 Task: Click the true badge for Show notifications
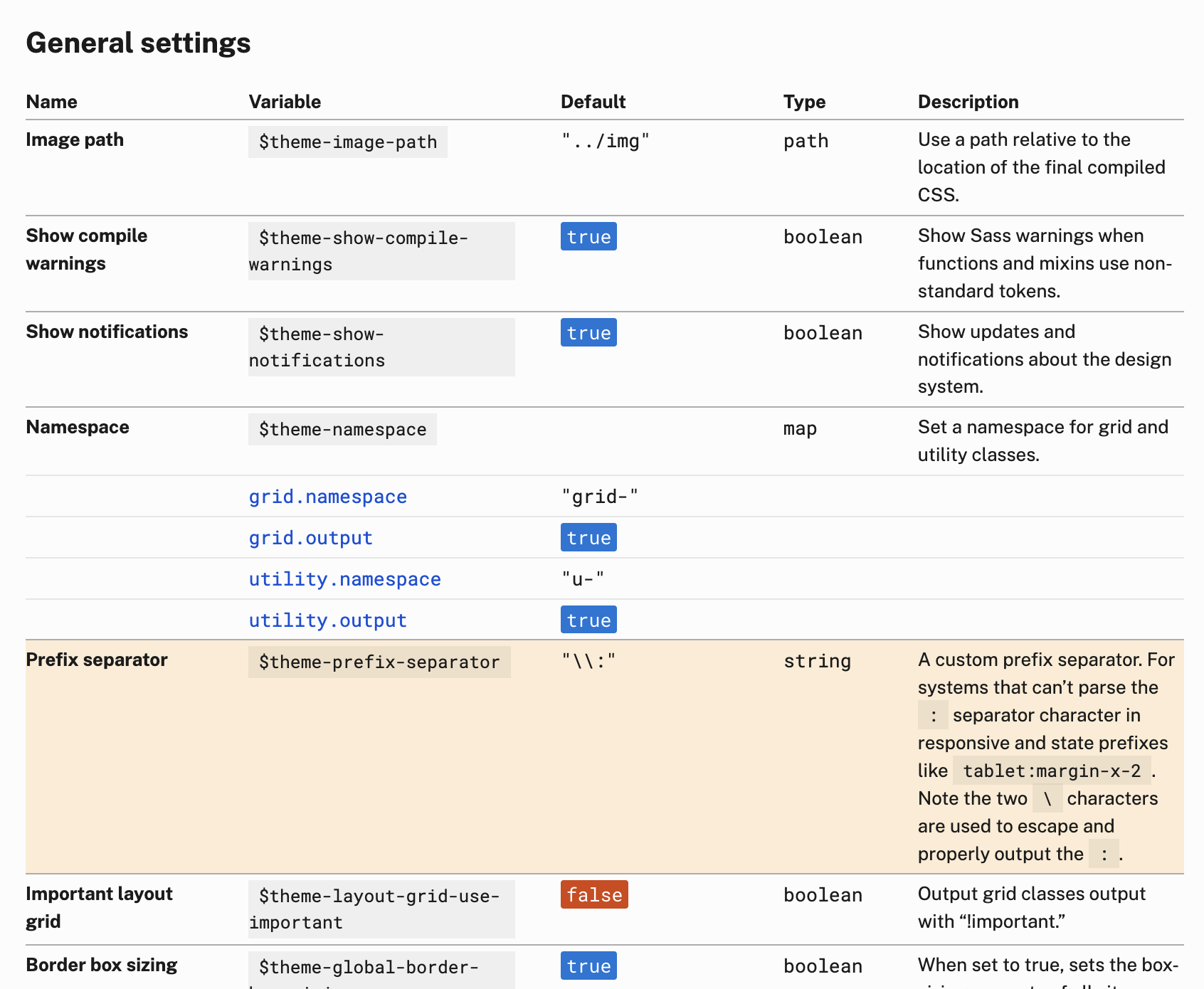(x=588, y=333)
